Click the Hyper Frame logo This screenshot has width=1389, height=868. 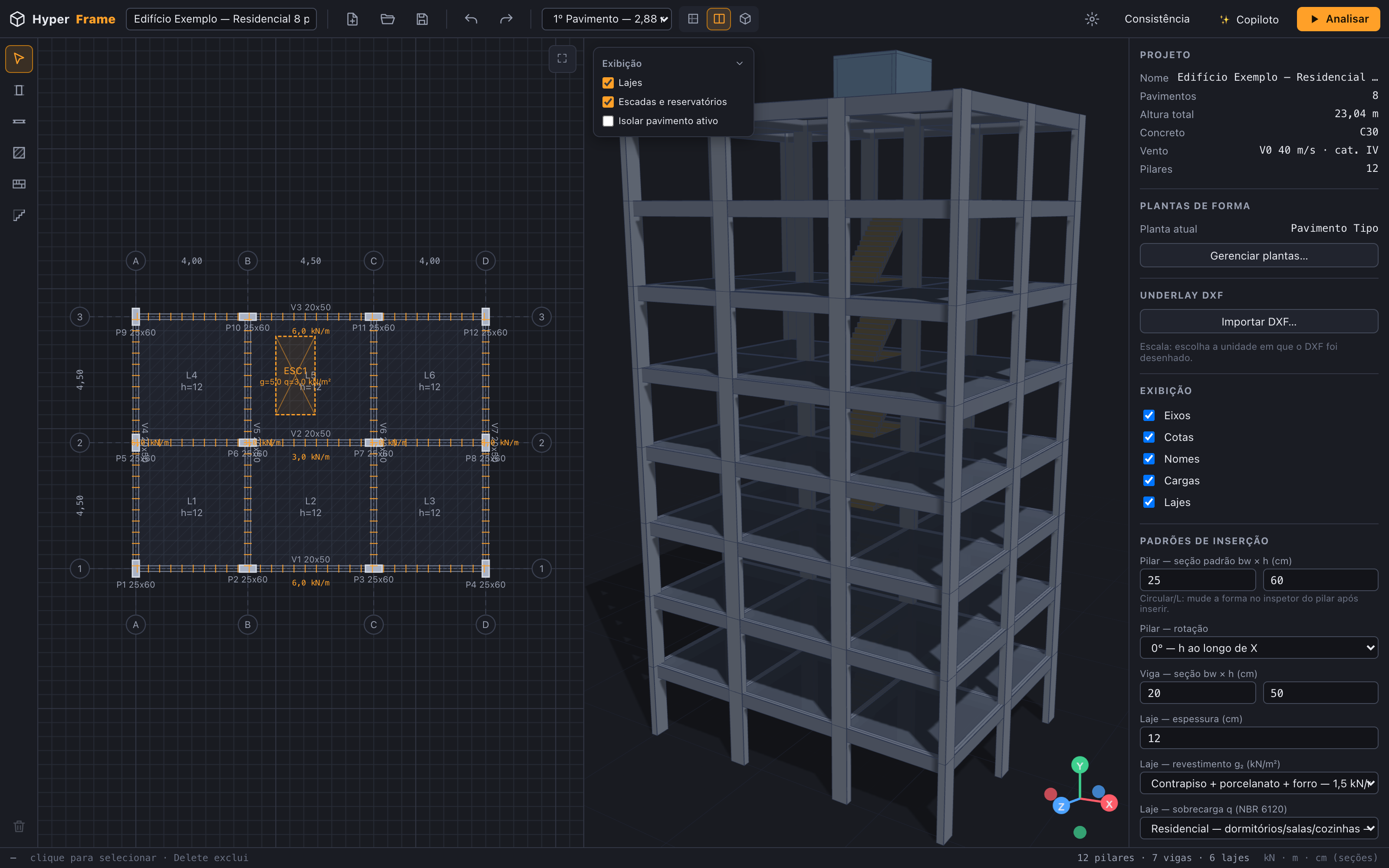click(x=63, y=19)
